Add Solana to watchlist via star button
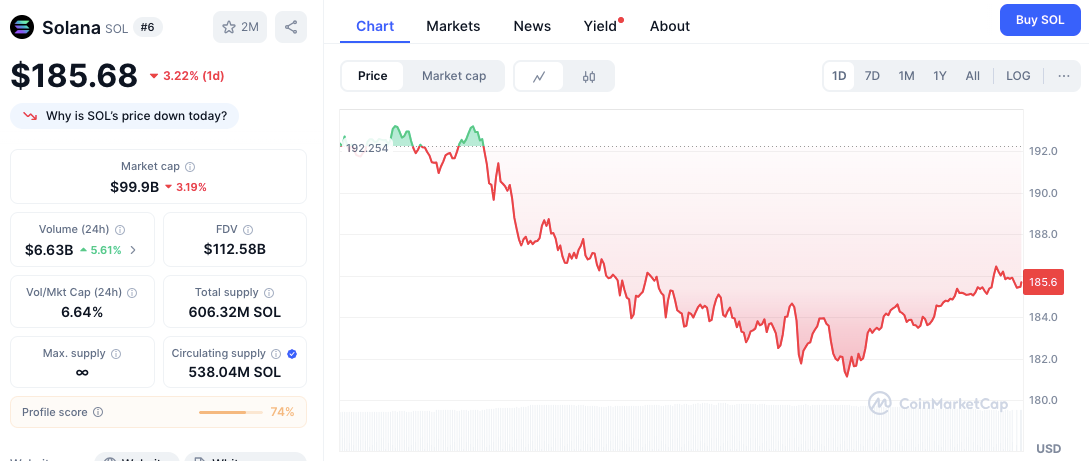Viewport: 1089px width, 461px height. point(240,27)
